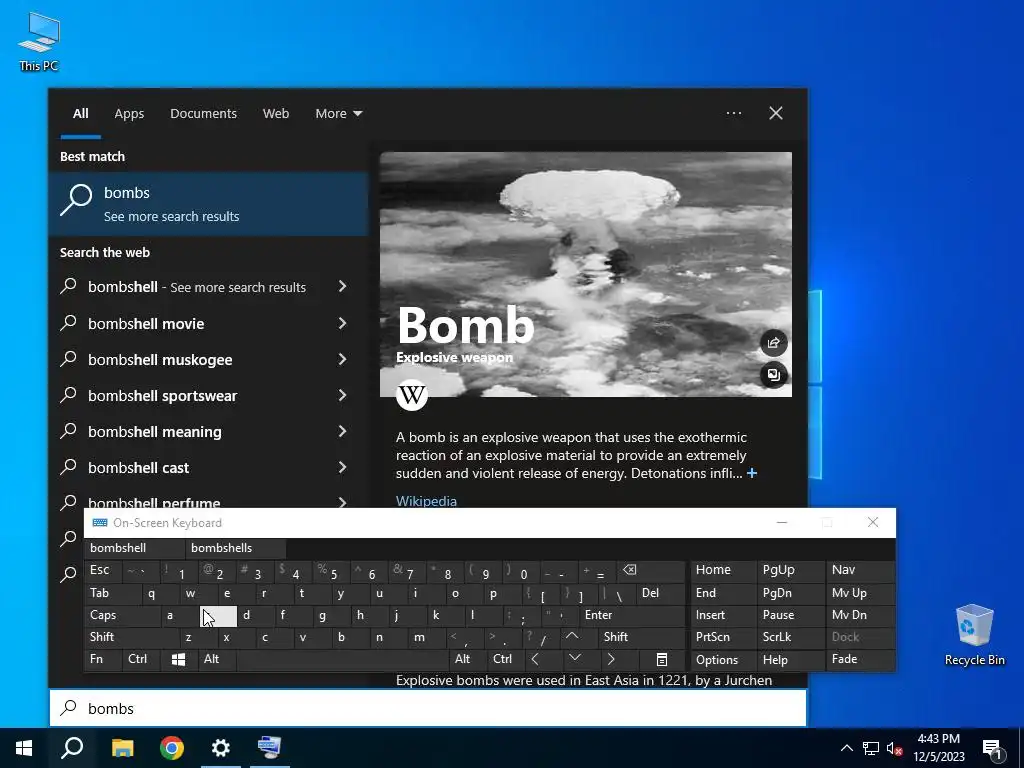
Task: Open the notification center icon
Action: 991,749
